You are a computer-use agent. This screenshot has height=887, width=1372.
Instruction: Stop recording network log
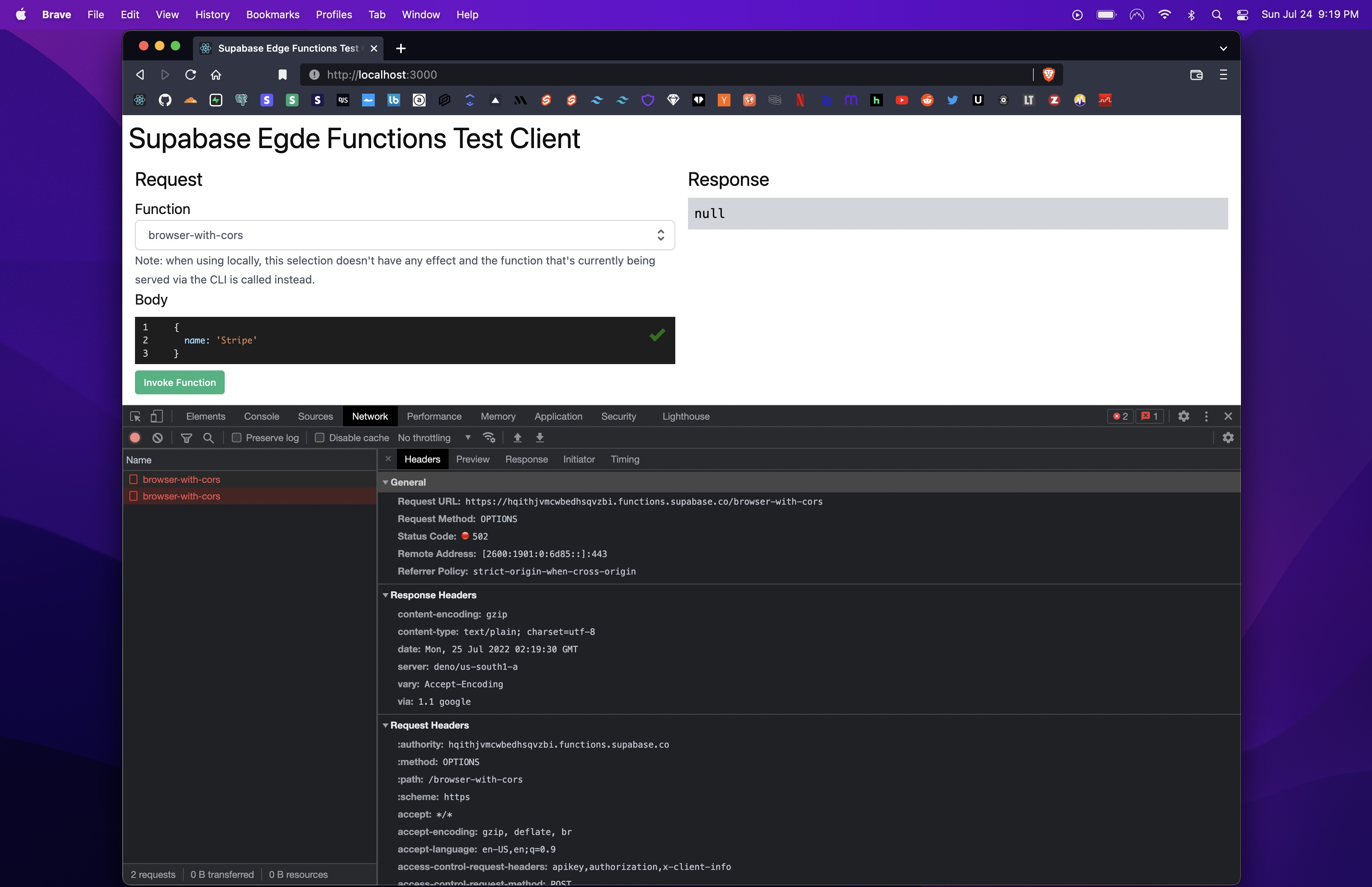tap(135, 438)
